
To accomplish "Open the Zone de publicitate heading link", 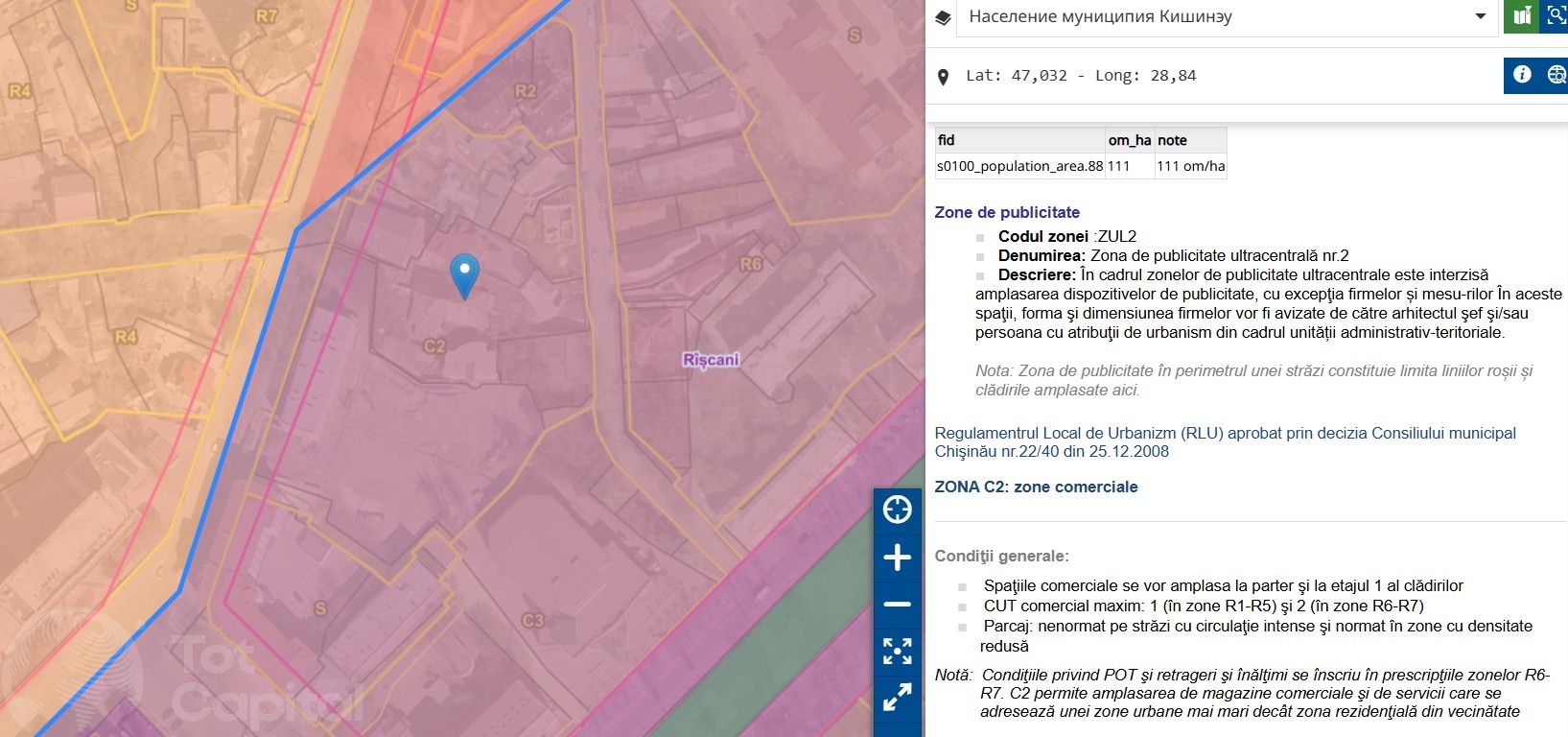I will pyautogui.click(x=1007, y=212).
